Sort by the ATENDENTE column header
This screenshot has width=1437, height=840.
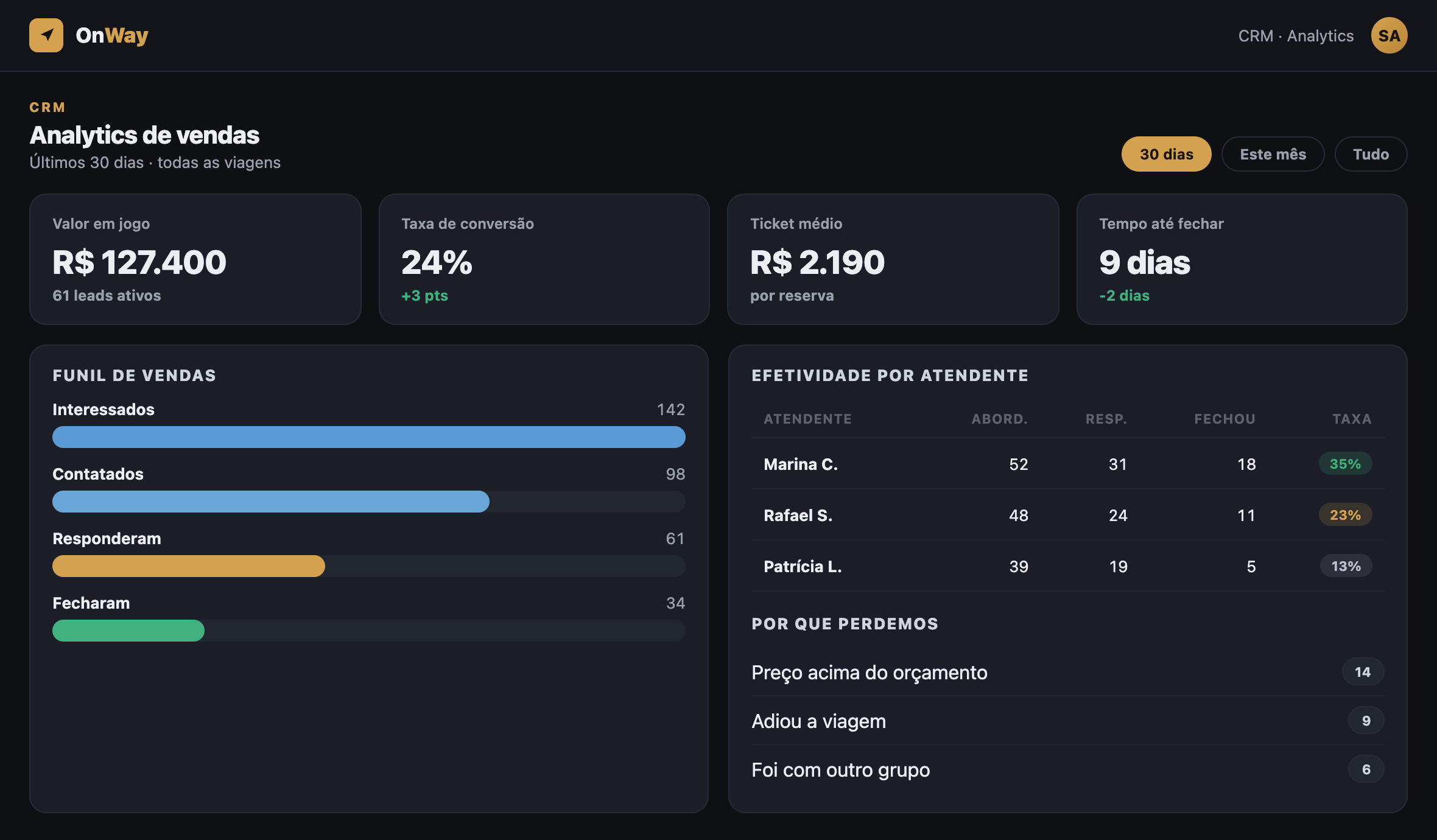pyautogui.click(x=807, y=419)
